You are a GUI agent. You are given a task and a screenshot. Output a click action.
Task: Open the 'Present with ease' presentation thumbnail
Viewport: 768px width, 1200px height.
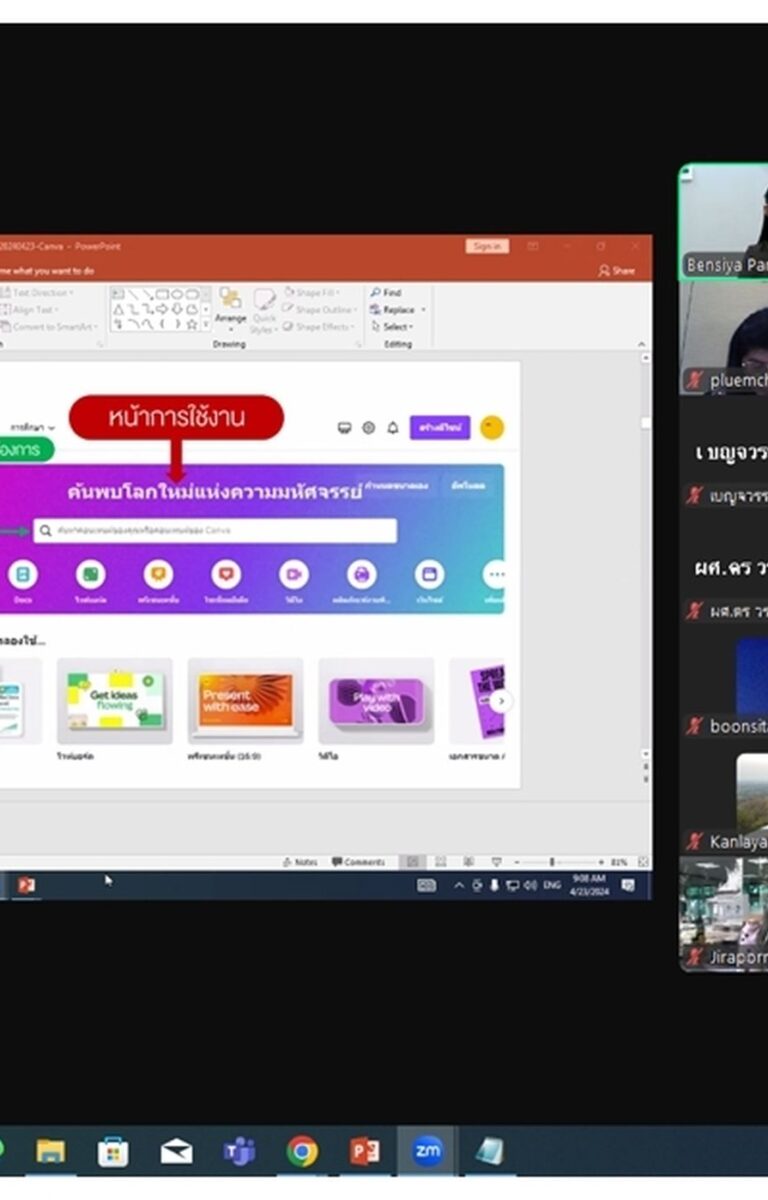pyautogui.click(x=245, y=700)
